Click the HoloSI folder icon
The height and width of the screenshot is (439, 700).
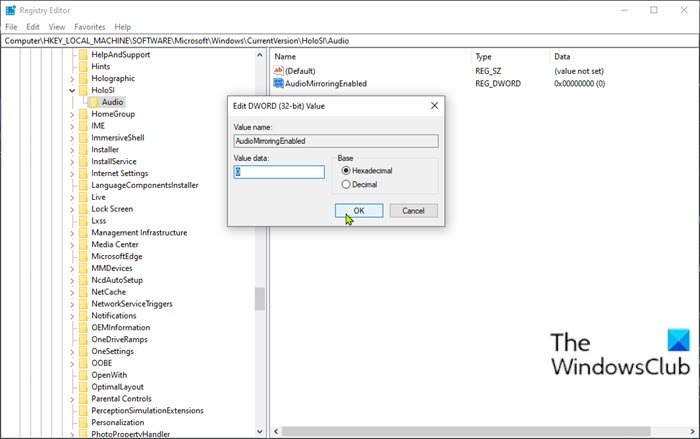[x=83, y=90]
